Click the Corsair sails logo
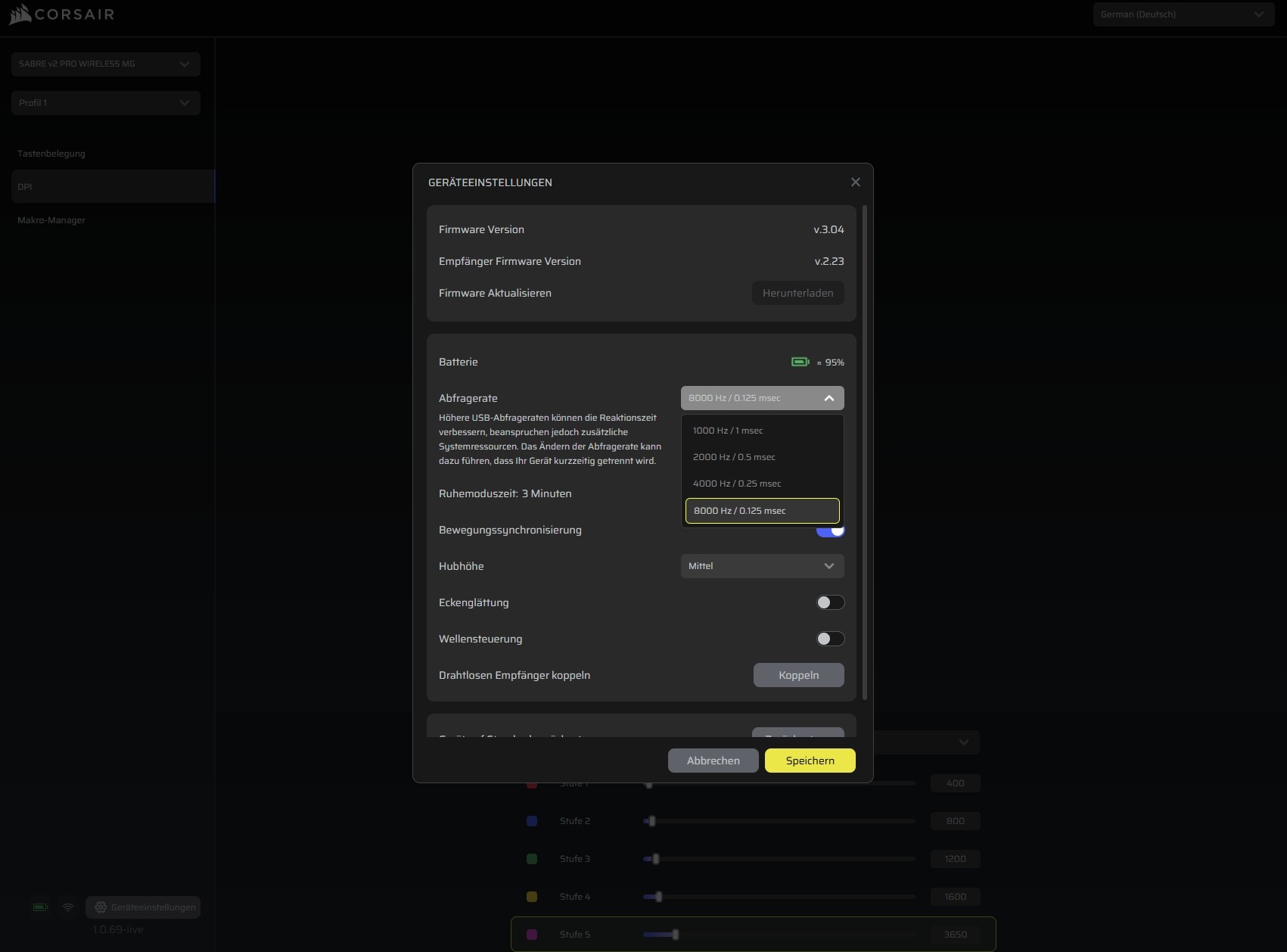Viewport: 1287px width, 952px height. click(x=20, y=14)
